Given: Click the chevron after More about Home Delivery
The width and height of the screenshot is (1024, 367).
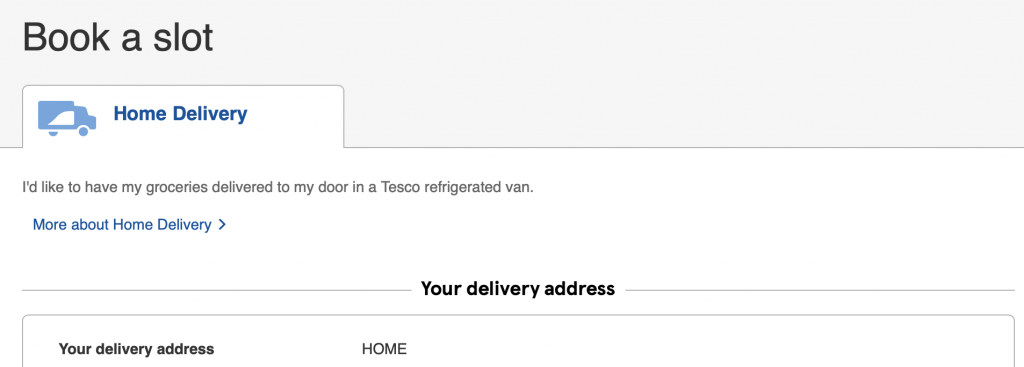Looking at the screenshot, I should click(222, 225).
